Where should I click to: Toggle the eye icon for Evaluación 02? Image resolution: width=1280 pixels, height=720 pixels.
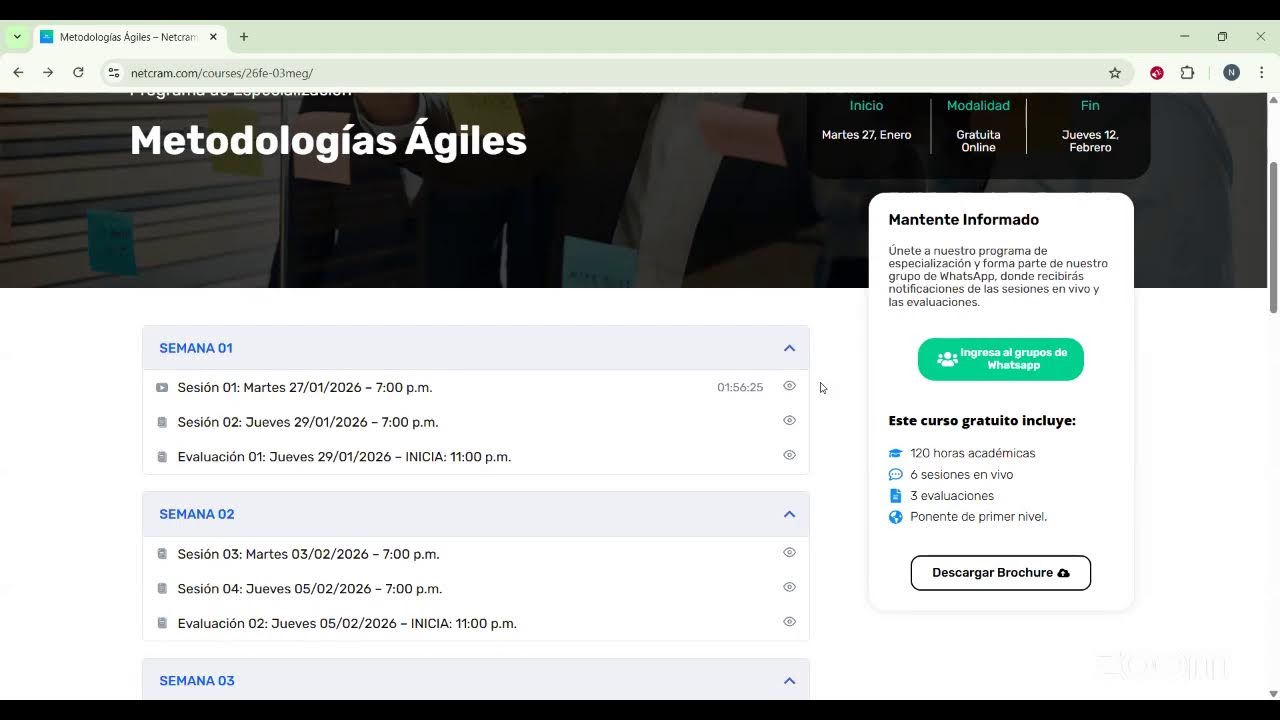789,622
